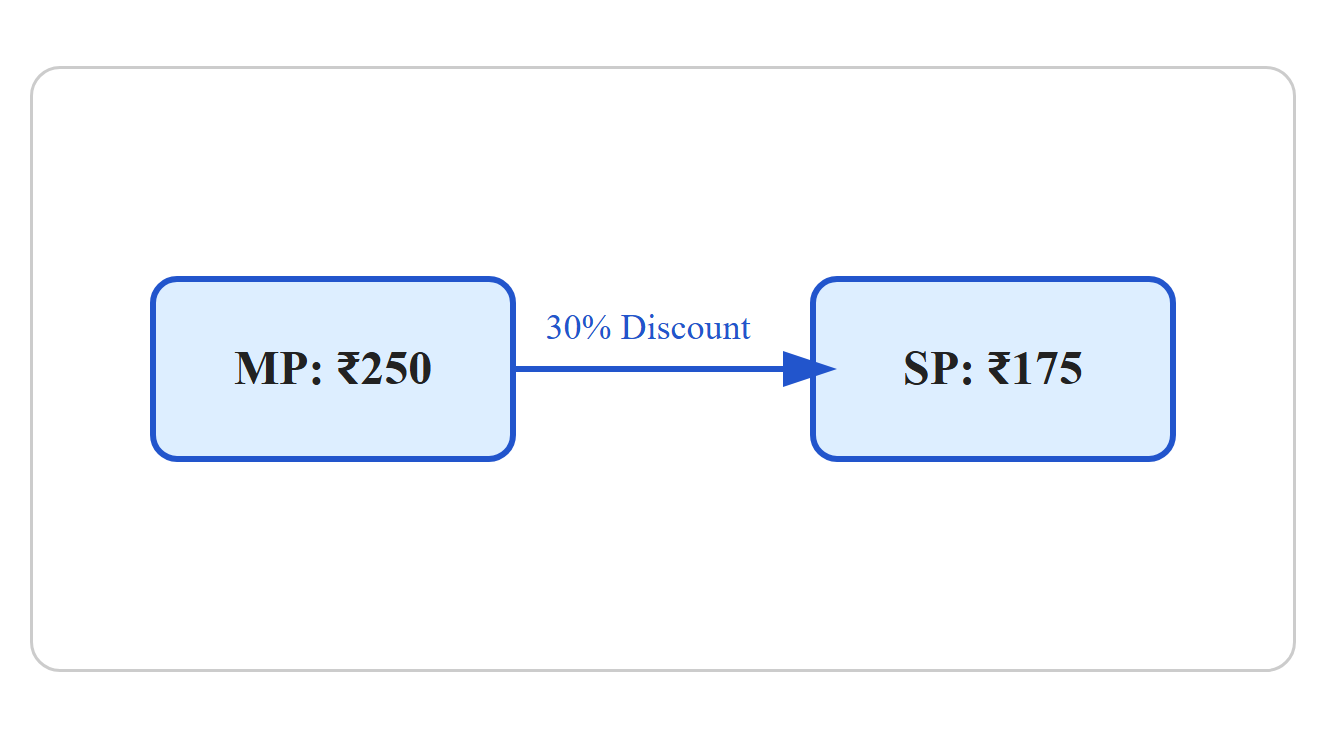Click the number 175 in the selling price box
Image resolution: width=1326 pixels, height=738 pixels.
coord(1047,368)
